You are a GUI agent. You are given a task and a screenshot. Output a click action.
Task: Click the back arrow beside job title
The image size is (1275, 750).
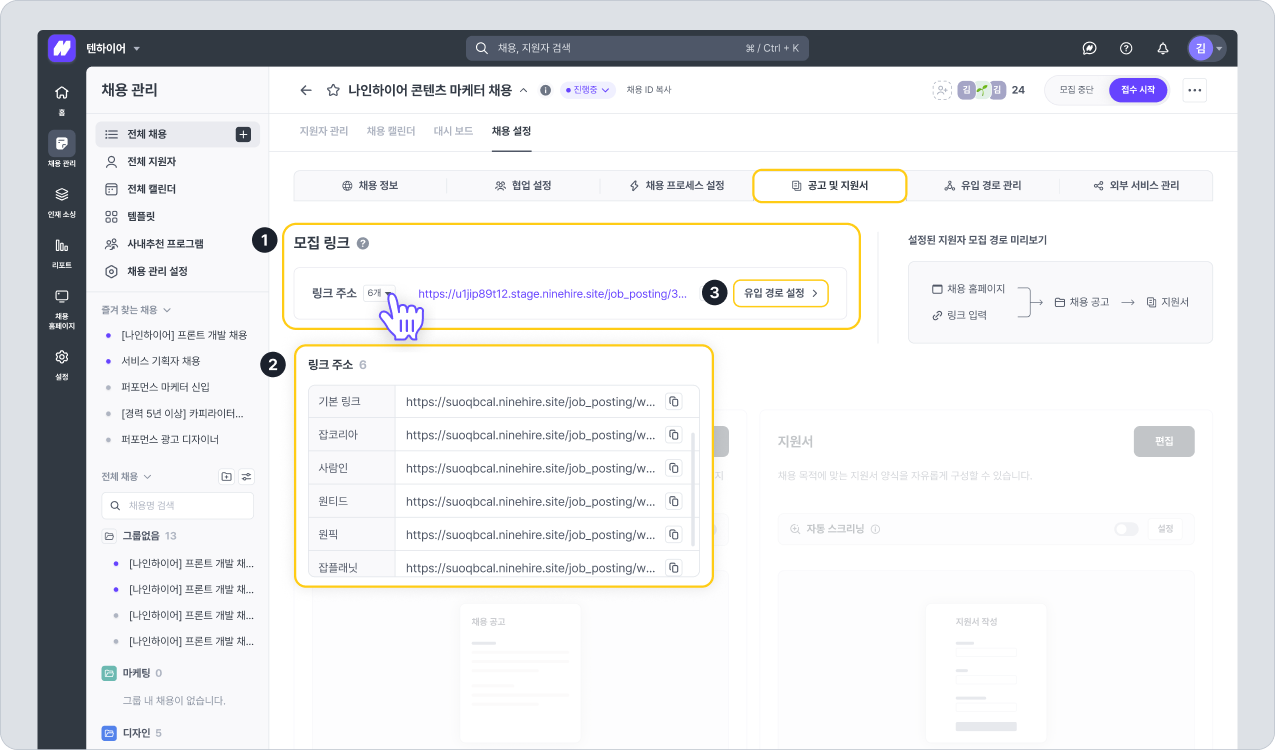(x=306, y=90)
